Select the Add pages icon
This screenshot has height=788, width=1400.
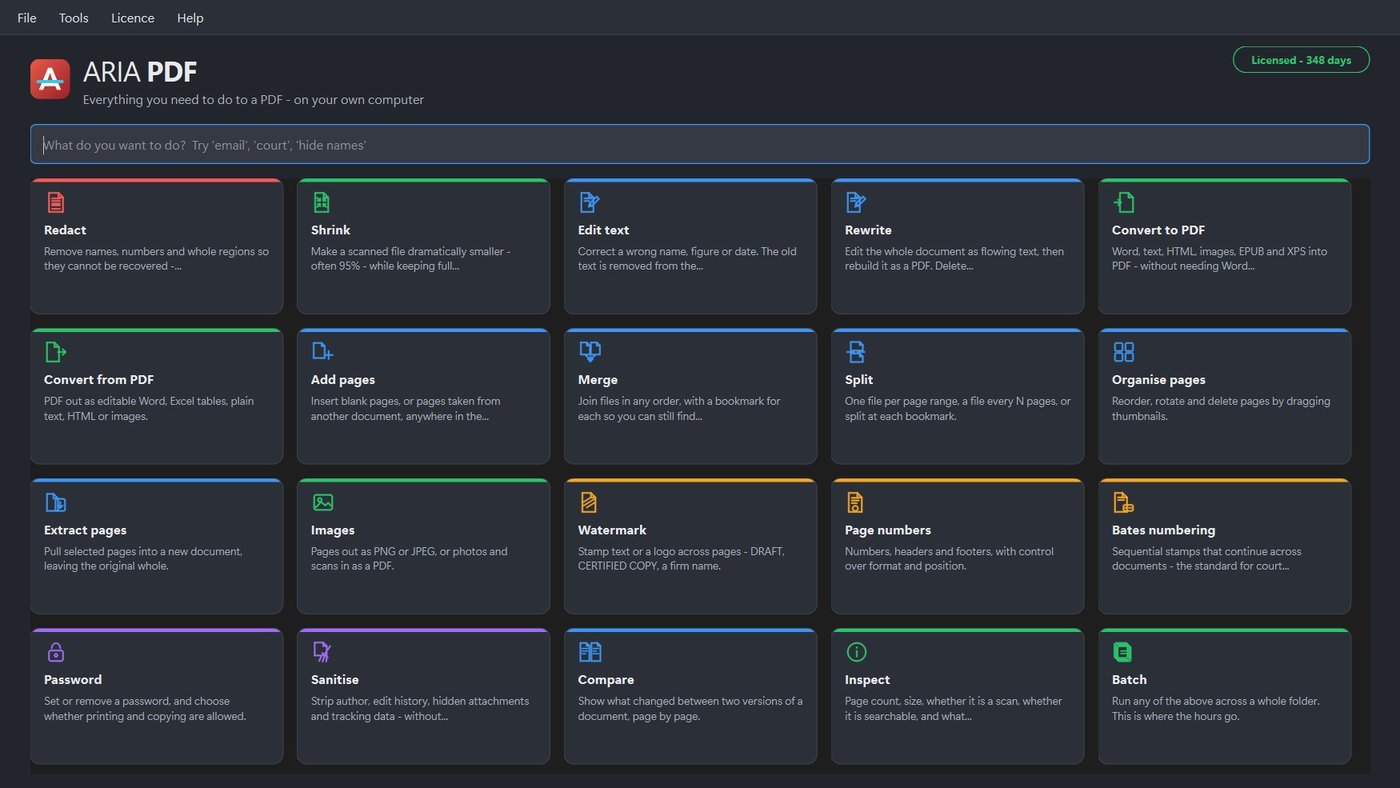point(322,352)
